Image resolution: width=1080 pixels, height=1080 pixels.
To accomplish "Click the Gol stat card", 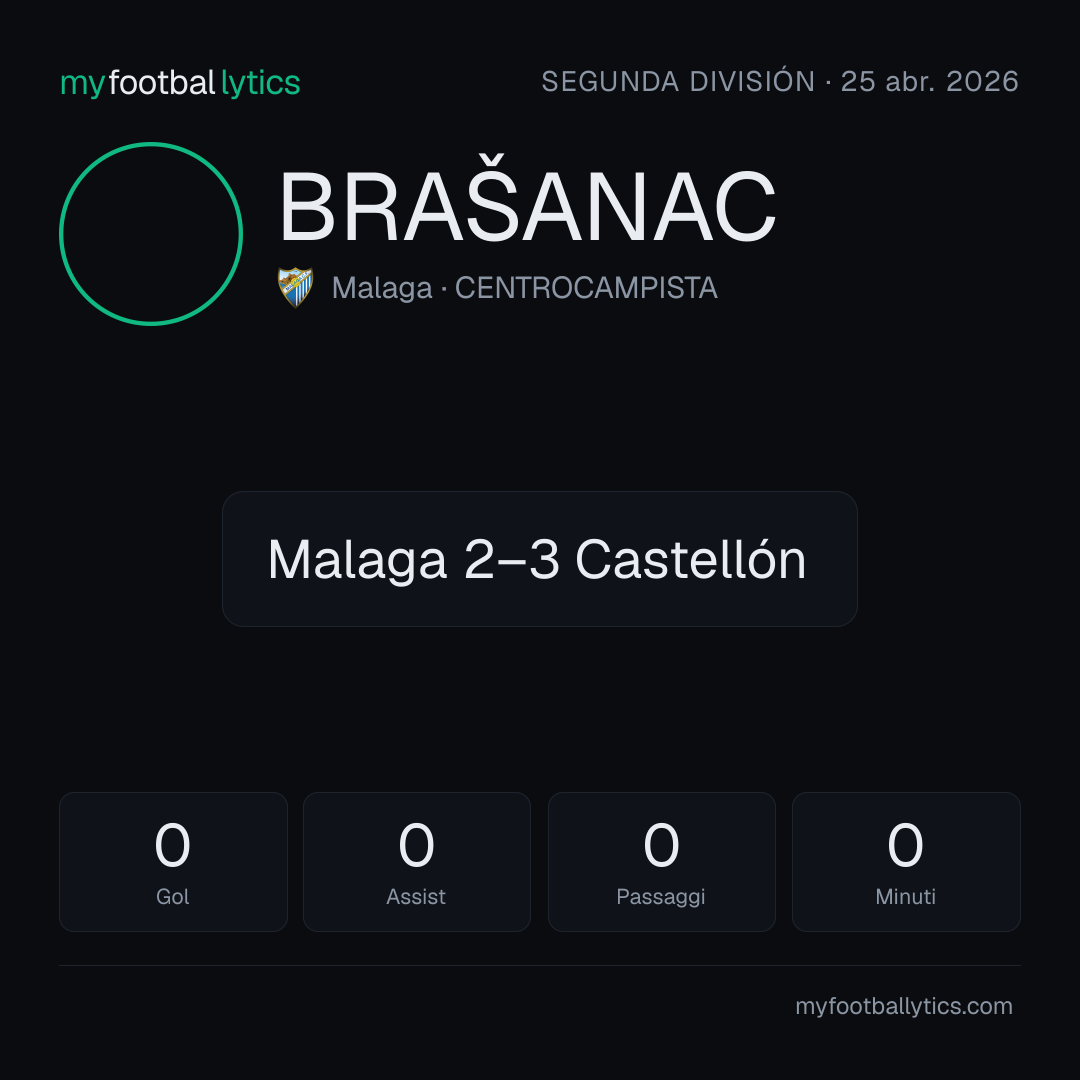I will click(x=173, y=862).
